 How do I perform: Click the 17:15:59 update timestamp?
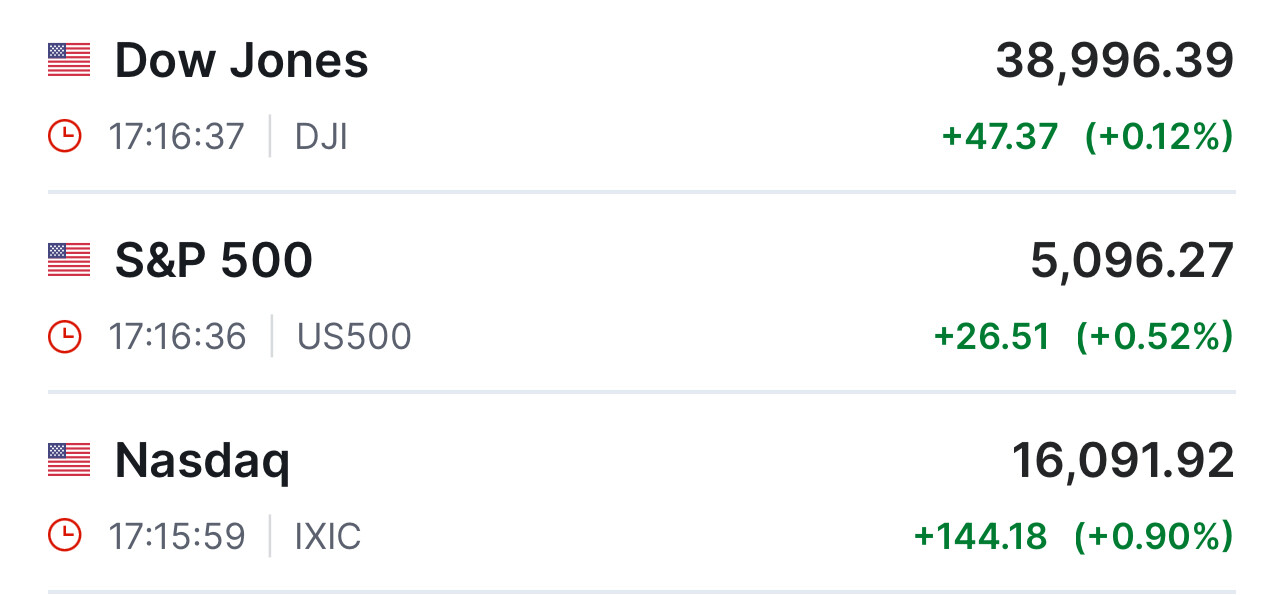point(177,537)
